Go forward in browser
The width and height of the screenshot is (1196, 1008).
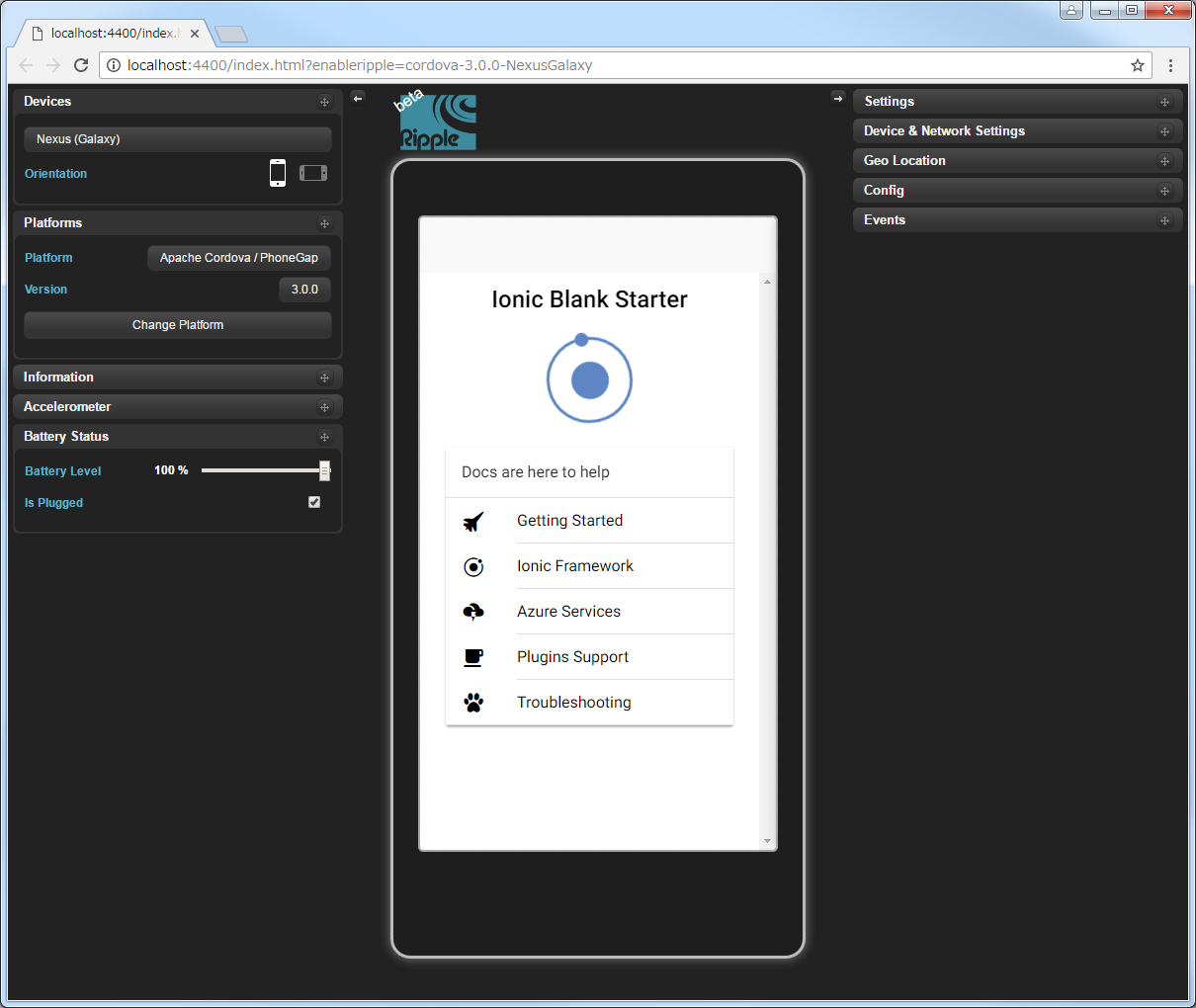coord(53,65)
